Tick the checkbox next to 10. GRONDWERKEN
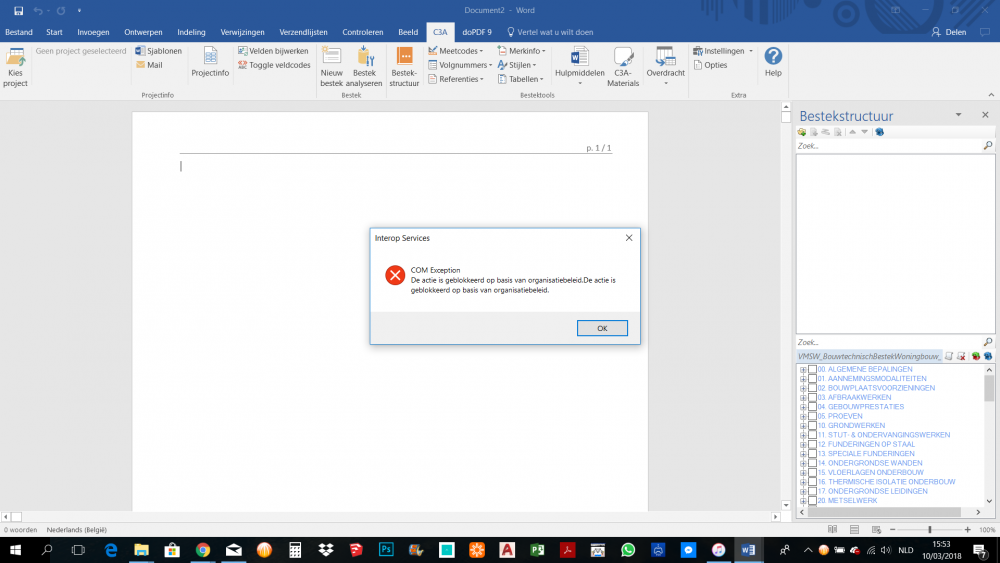The height and width of the screenshot is (563, 1000). [812, 426]
